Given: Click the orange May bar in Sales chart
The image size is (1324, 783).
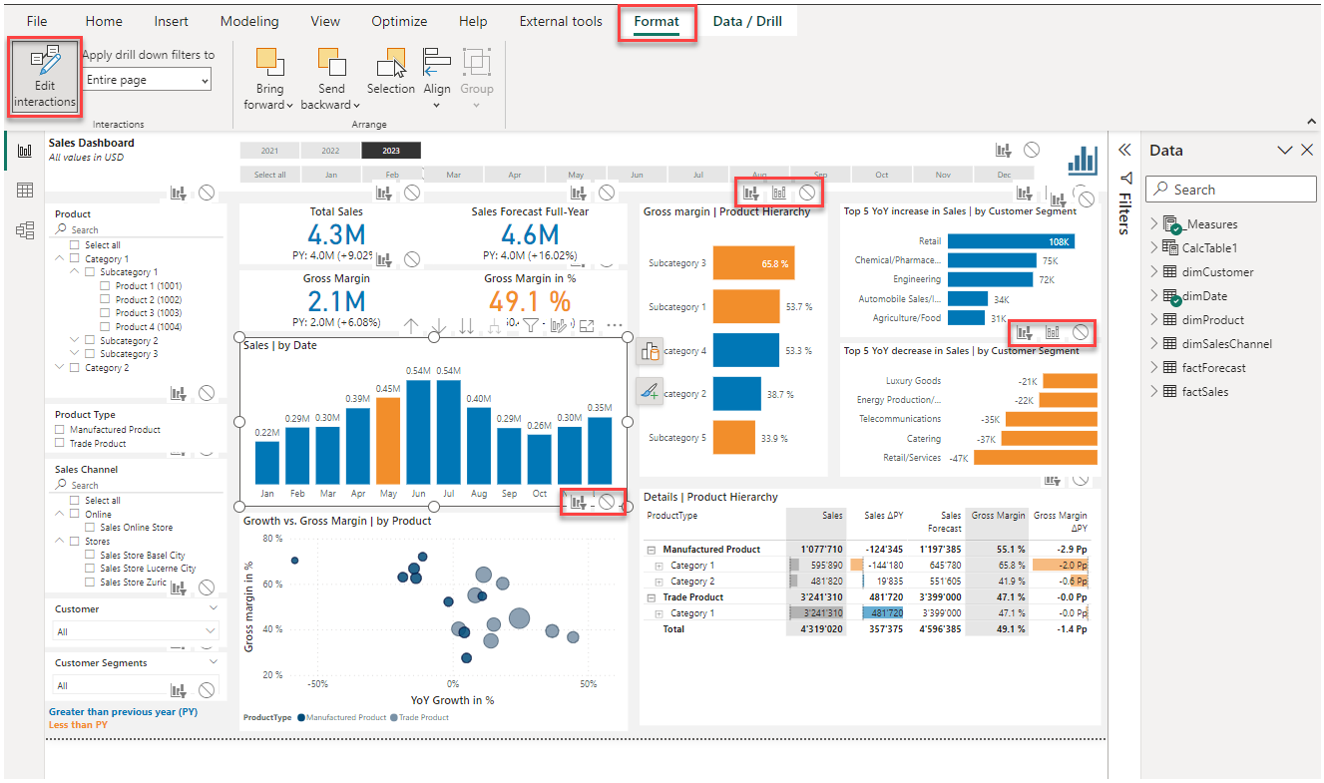Looking at the screenshot, I should pyautogui.click(x=388, y=441).
